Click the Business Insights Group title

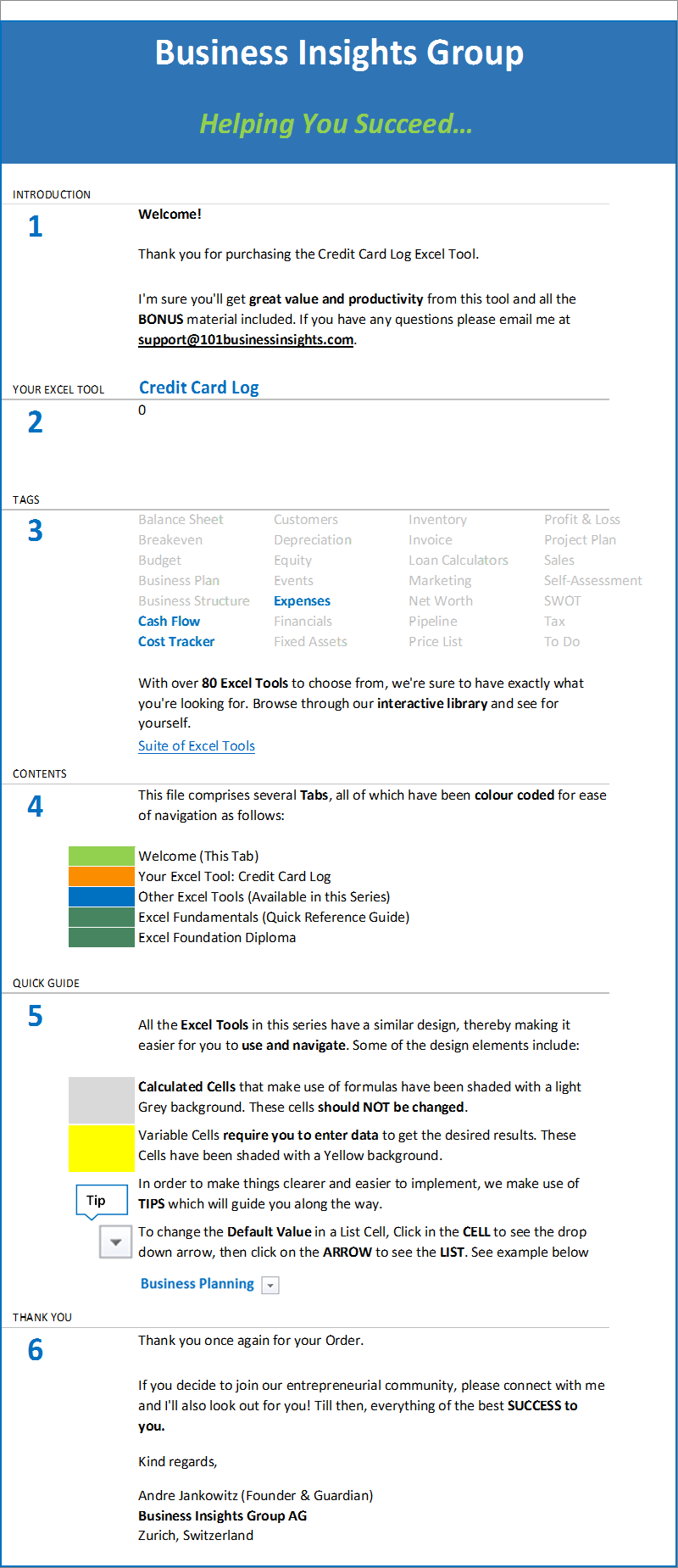339,53
